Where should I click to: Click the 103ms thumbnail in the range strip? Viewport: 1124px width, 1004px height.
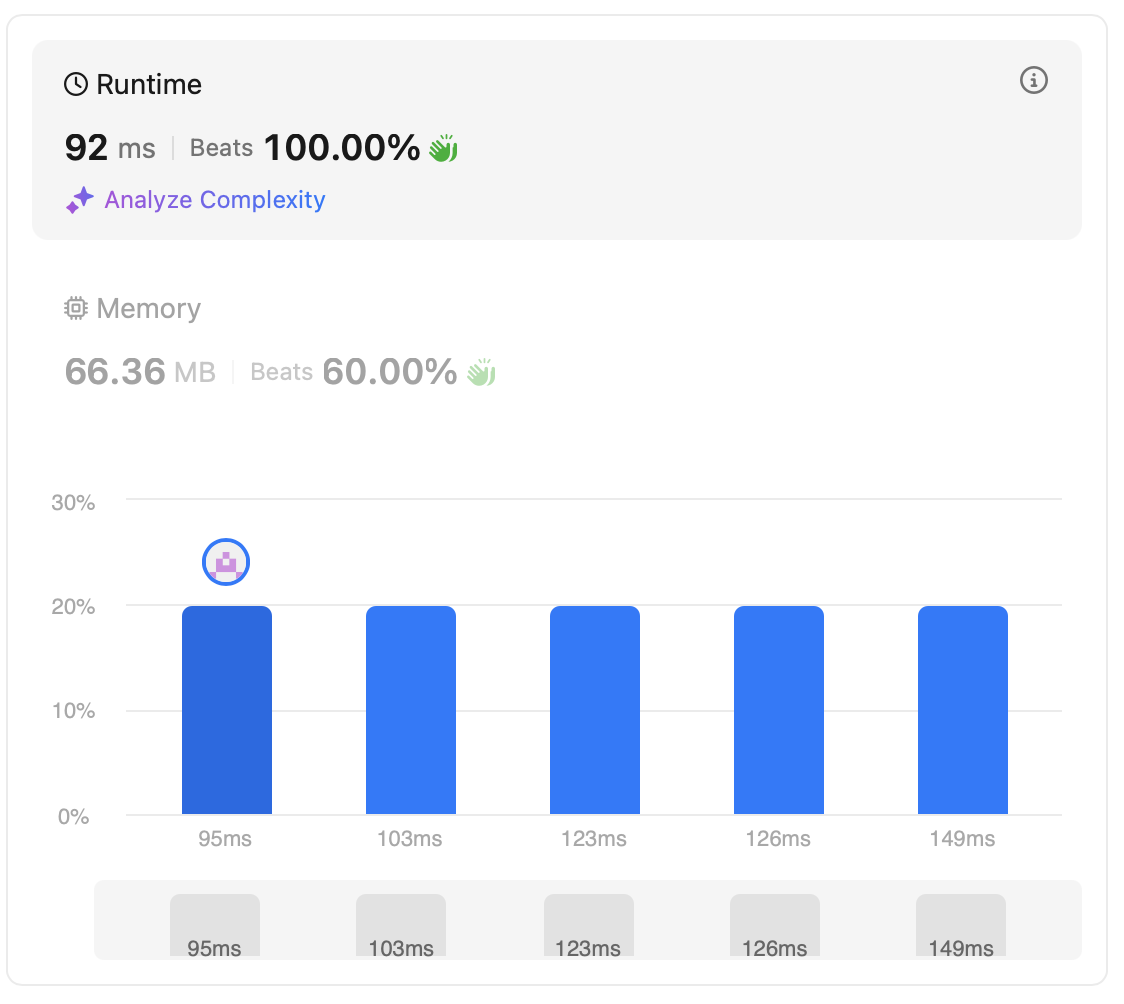(401, 925)
